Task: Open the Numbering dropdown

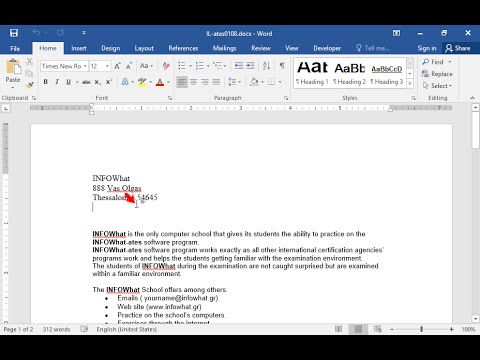Action: pos(208,66)
